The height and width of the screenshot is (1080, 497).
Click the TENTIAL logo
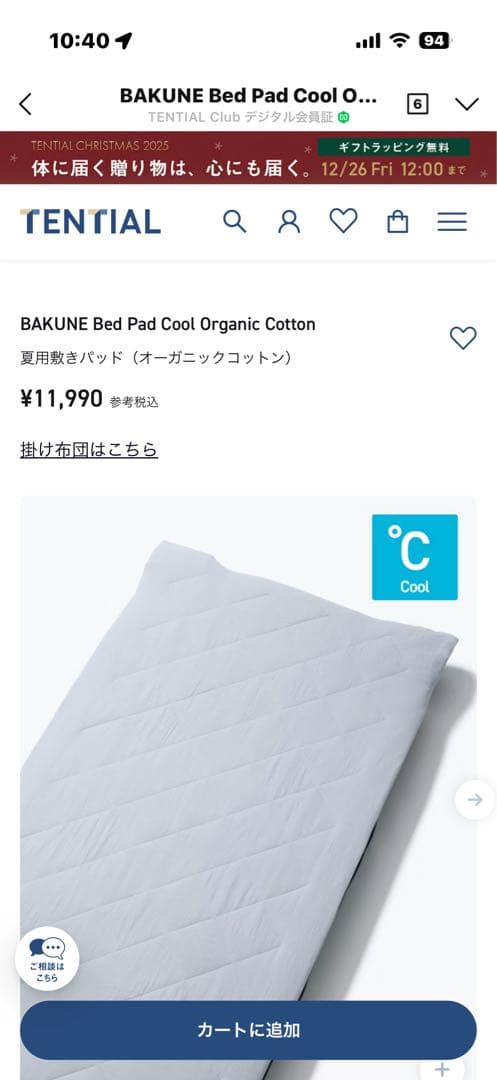click(90, 222)
